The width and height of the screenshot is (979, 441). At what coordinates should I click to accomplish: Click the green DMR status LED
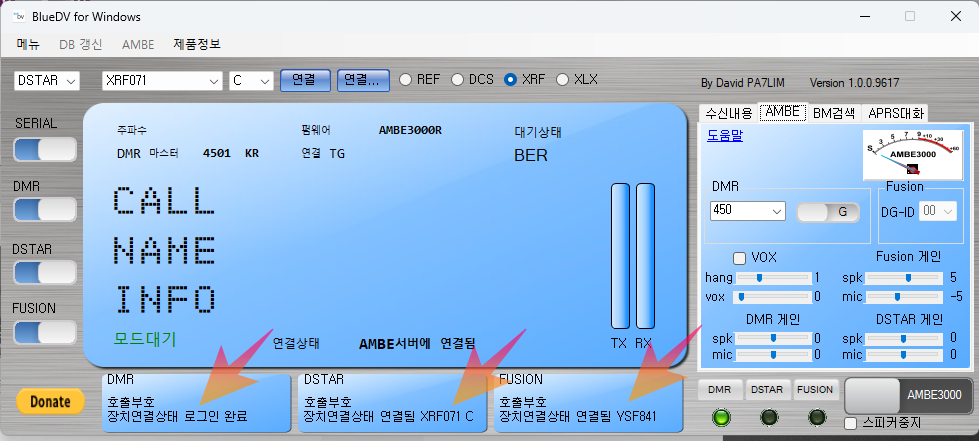coord(721,417)
